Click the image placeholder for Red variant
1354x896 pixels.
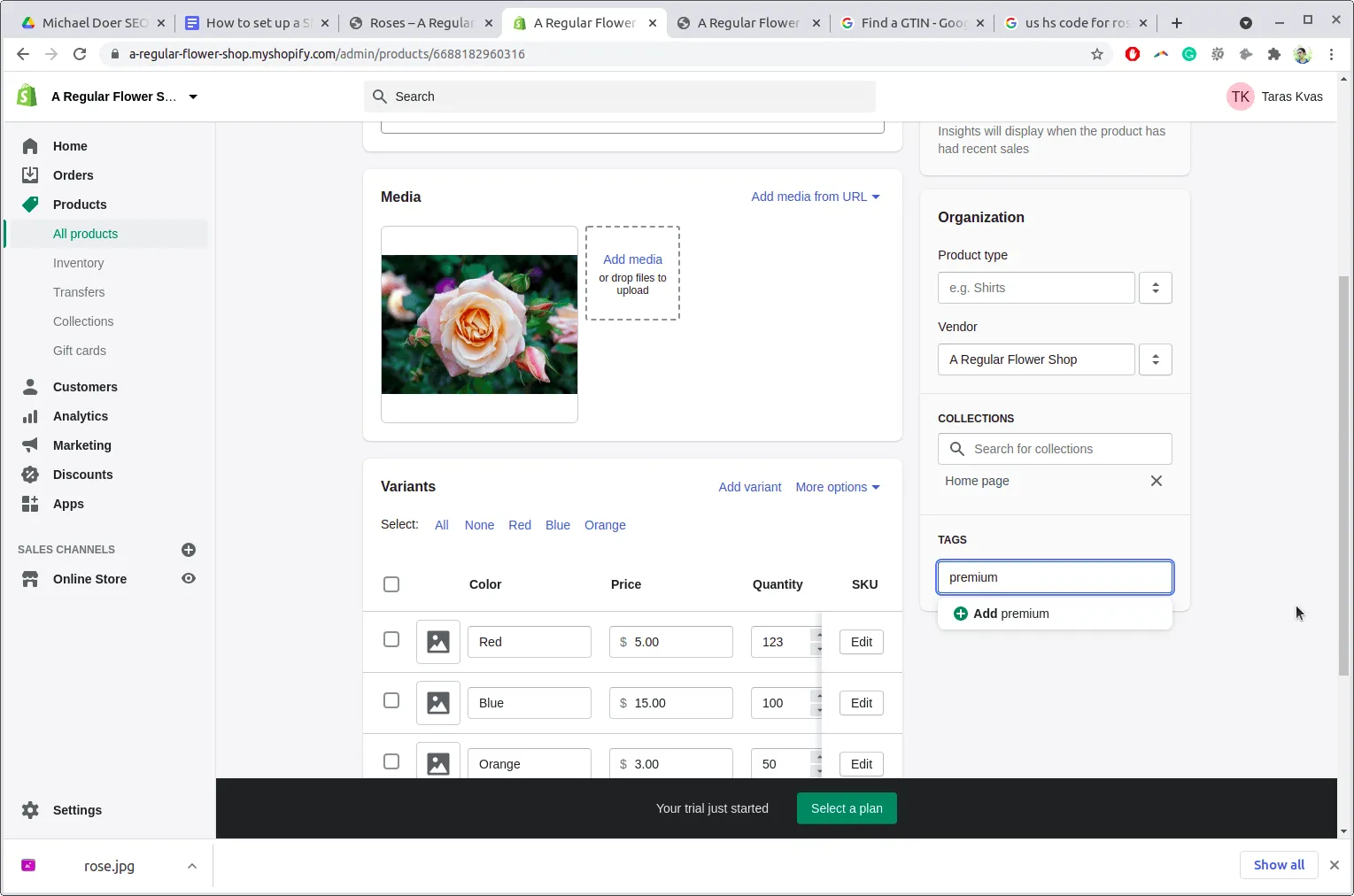(438, 642)
